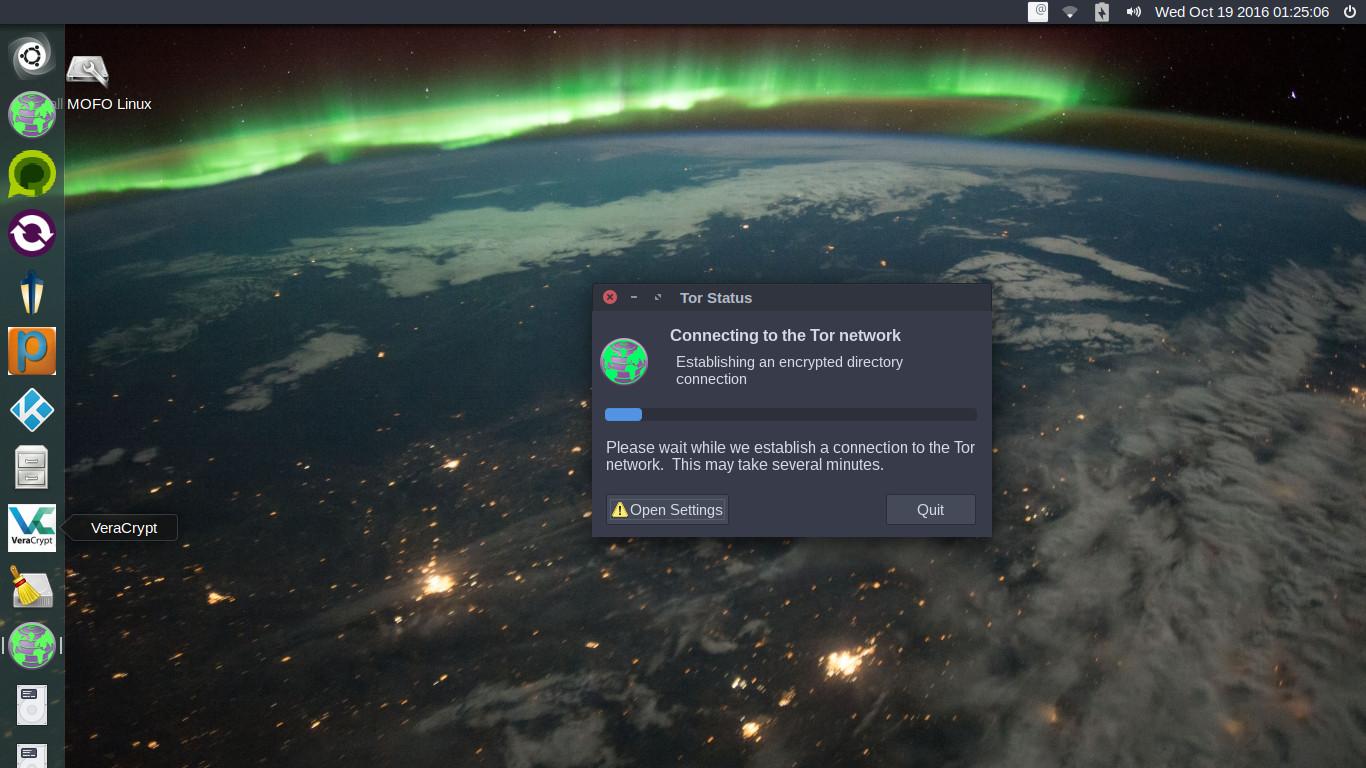Open the fully visible media drive dock icon
1366x768 pixels.
tap(32, 705)
